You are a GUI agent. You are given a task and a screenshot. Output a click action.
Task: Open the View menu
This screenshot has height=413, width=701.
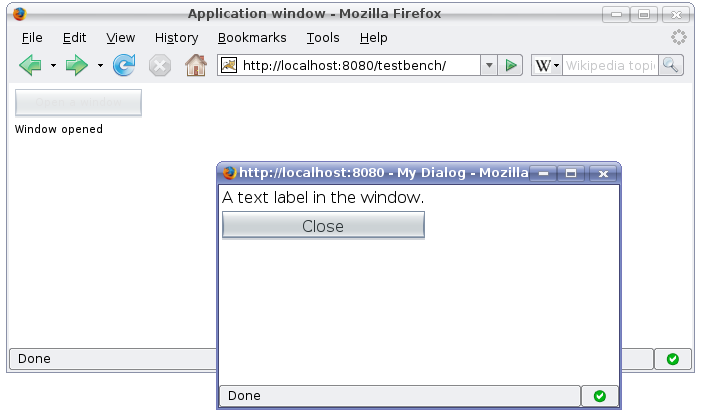coord(121,38)
